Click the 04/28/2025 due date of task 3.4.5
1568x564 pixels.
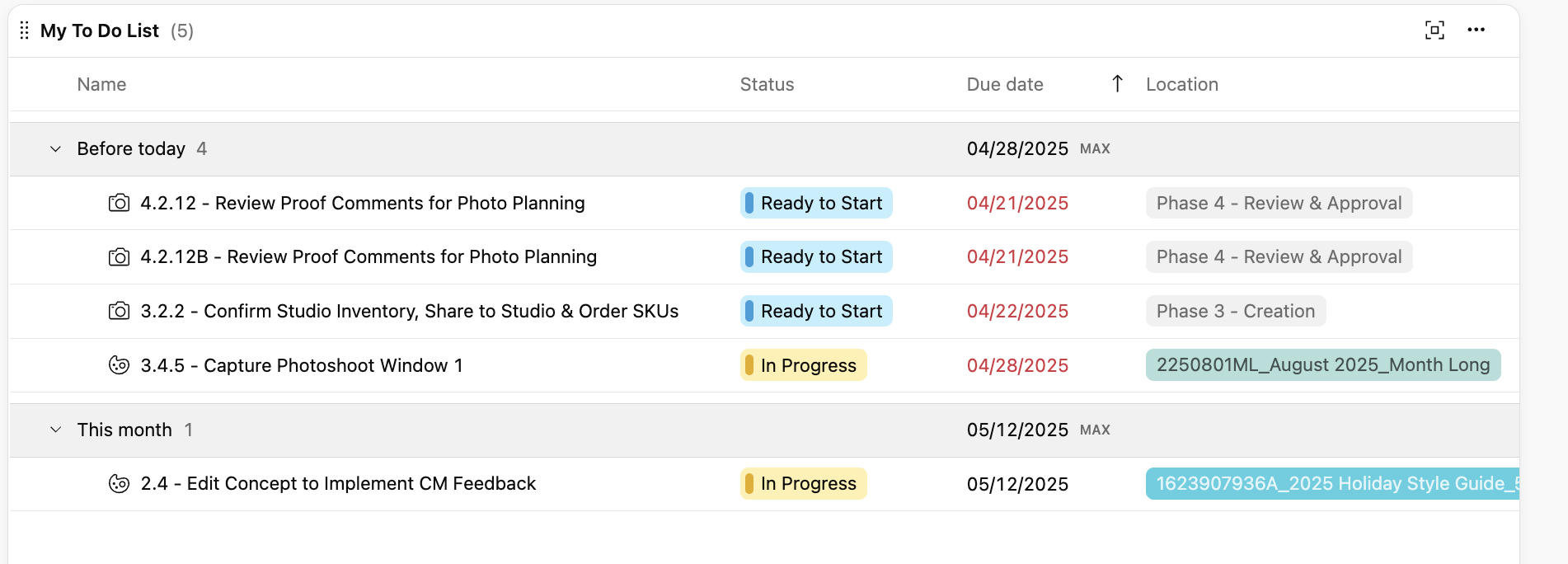click(x=1017, y=365)
